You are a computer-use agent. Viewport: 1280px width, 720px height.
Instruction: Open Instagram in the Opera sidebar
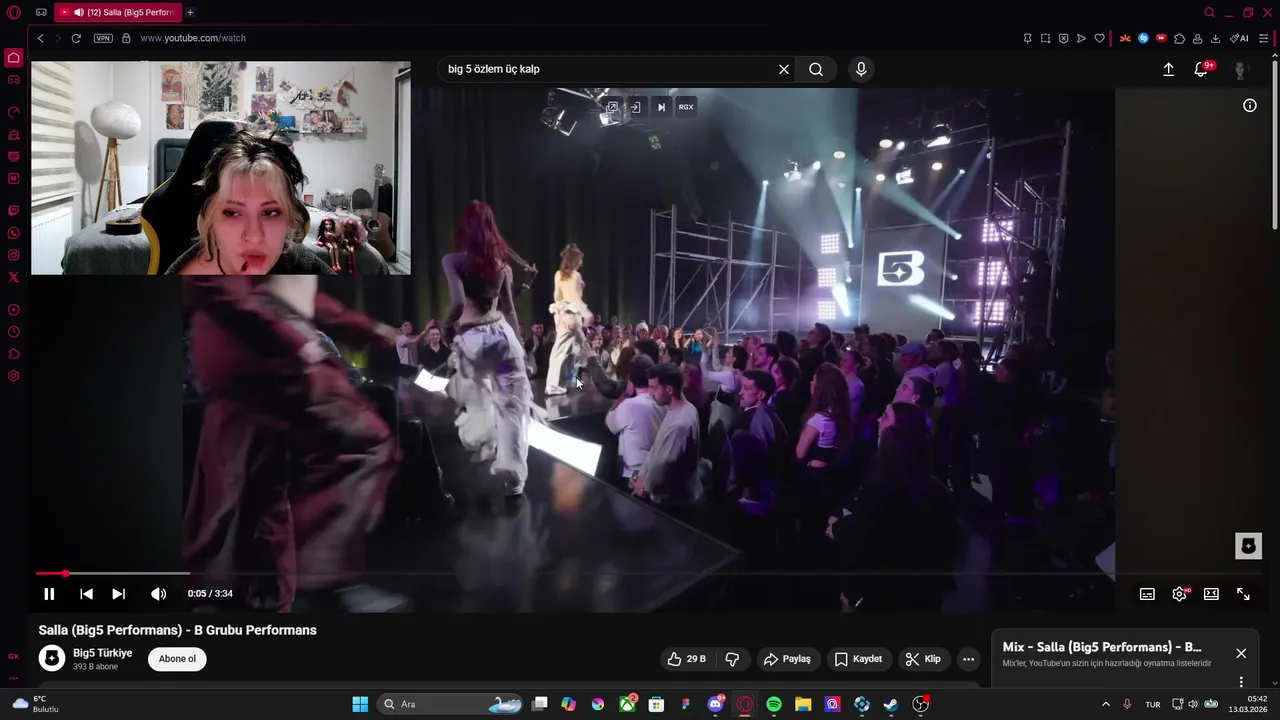(14, 255)
